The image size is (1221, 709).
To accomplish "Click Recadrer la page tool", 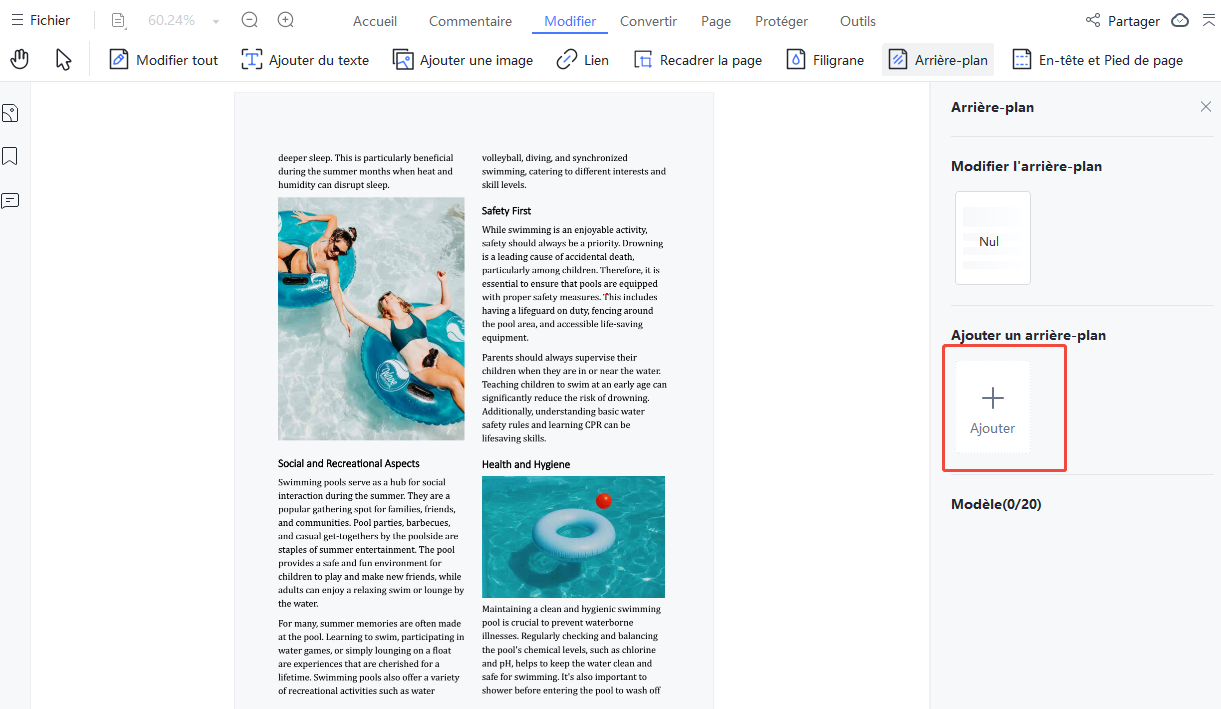I will [x=698, y=60].
